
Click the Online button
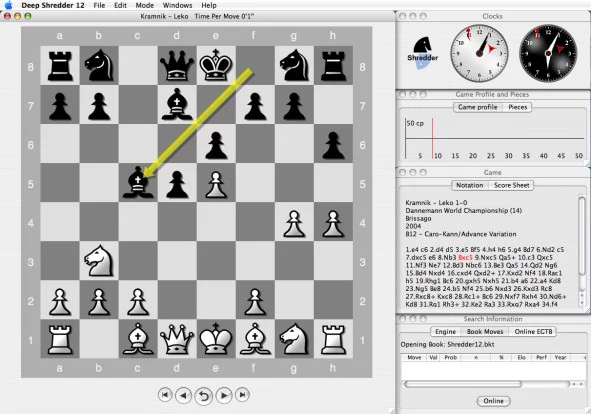click(x=493, y=401)
